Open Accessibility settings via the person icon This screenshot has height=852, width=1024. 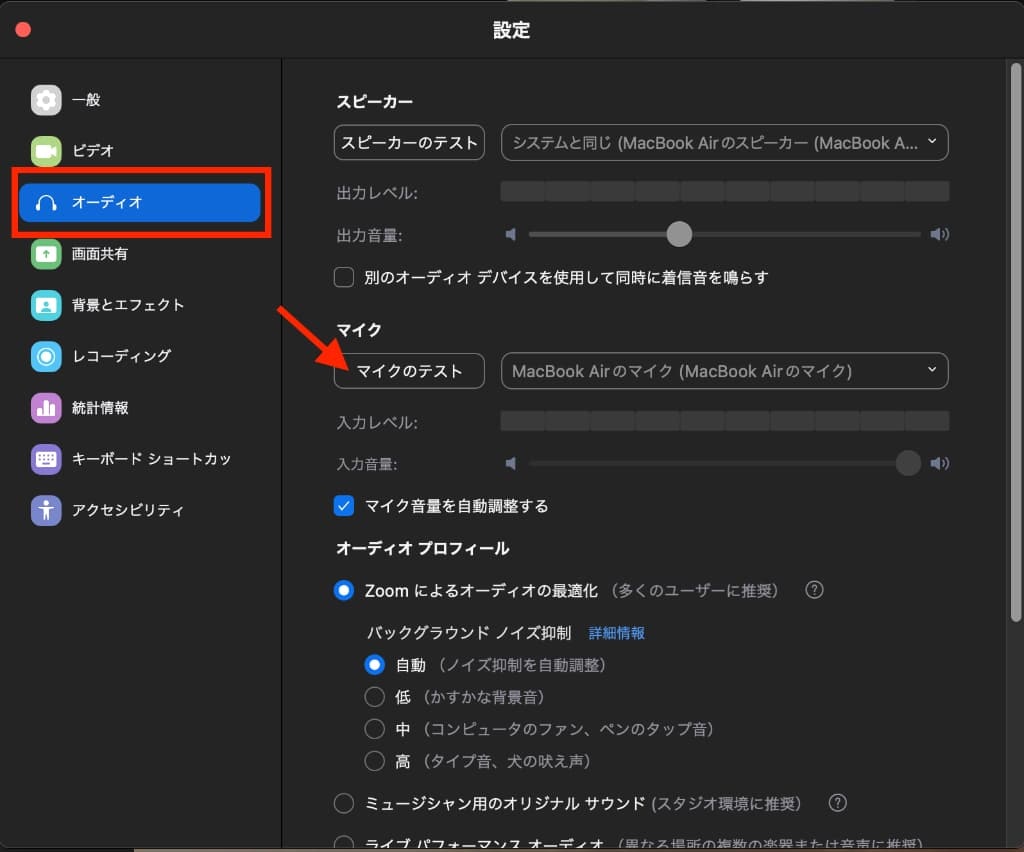click(x=47, y=510)
